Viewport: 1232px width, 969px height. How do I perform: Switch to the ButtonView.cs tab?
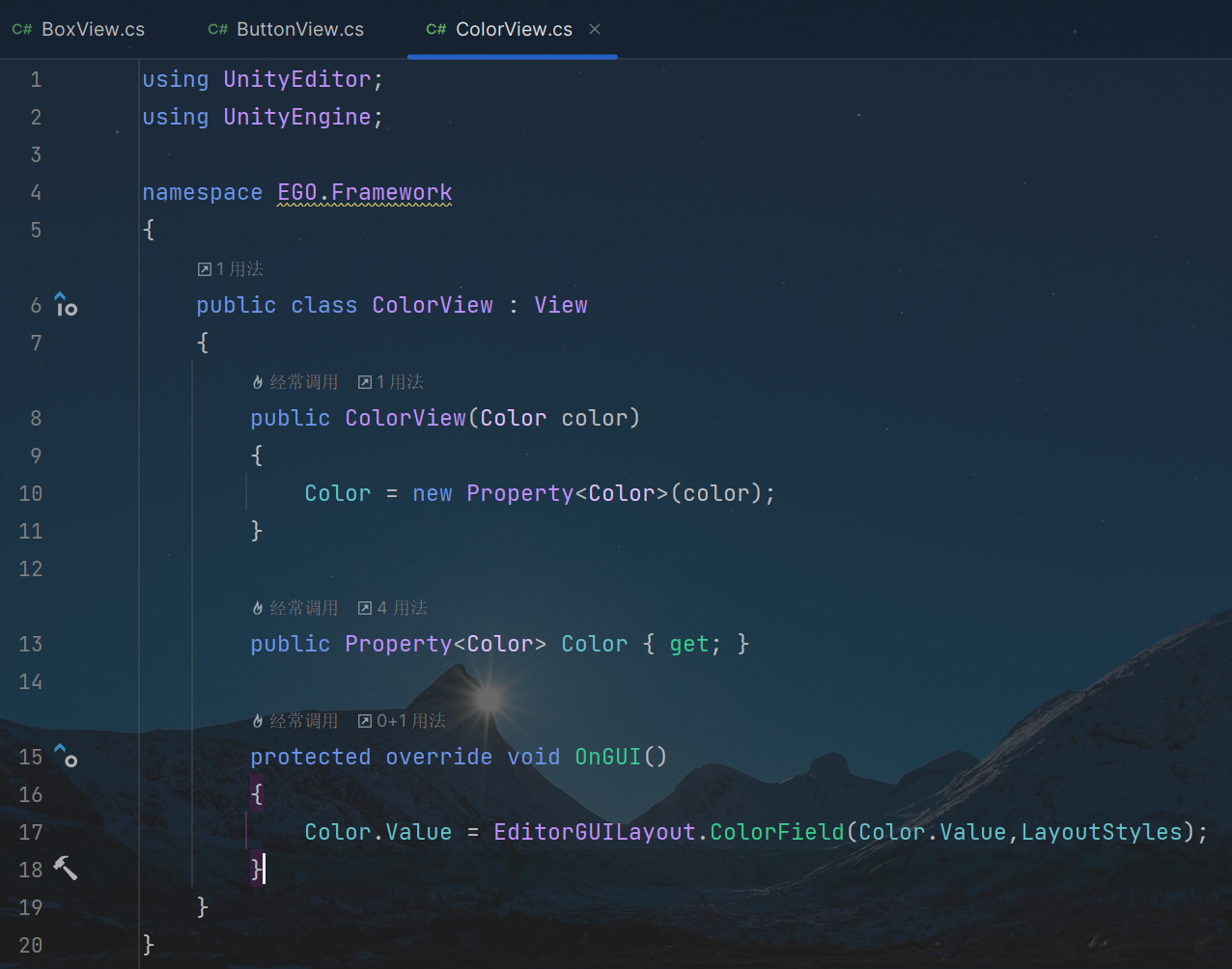point(287,30)
